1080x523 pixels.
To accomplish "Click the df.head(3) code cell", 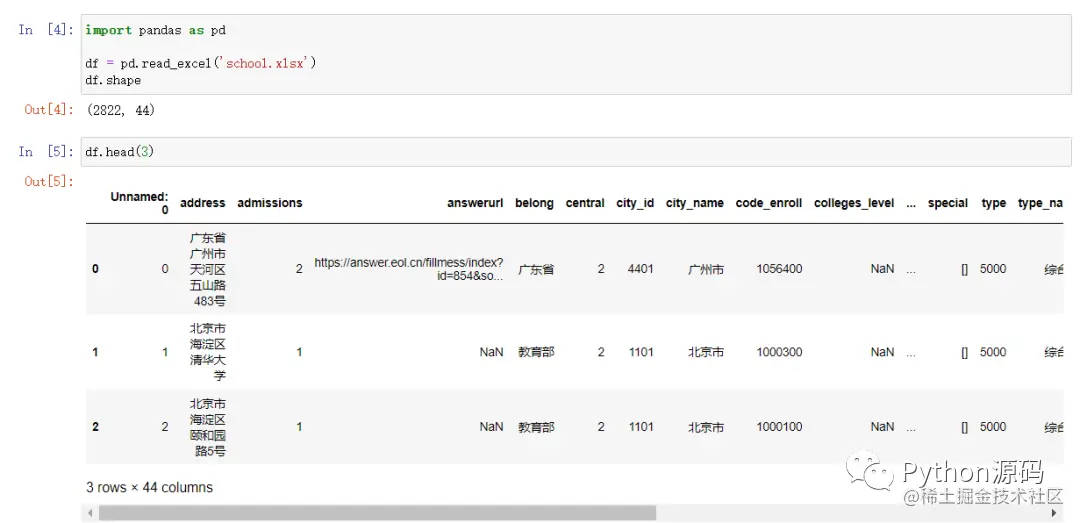I will point(575,152).
